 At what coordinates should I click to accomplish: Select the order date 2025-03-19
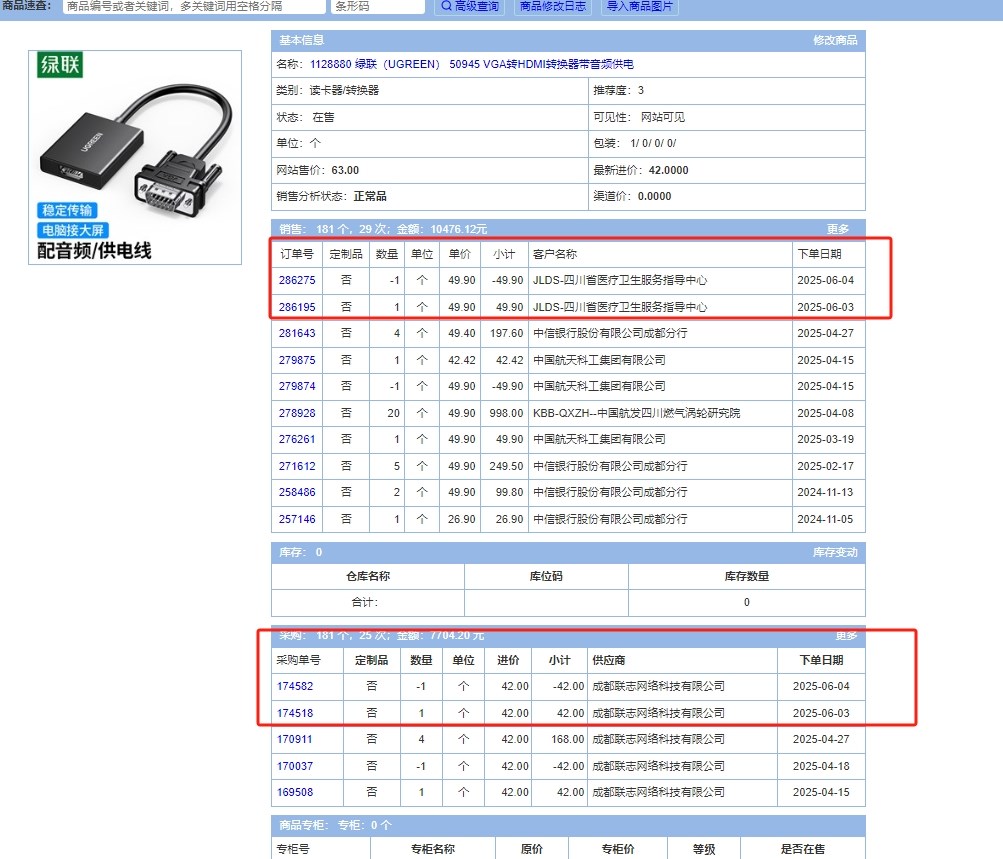click(x=825, y=439)
